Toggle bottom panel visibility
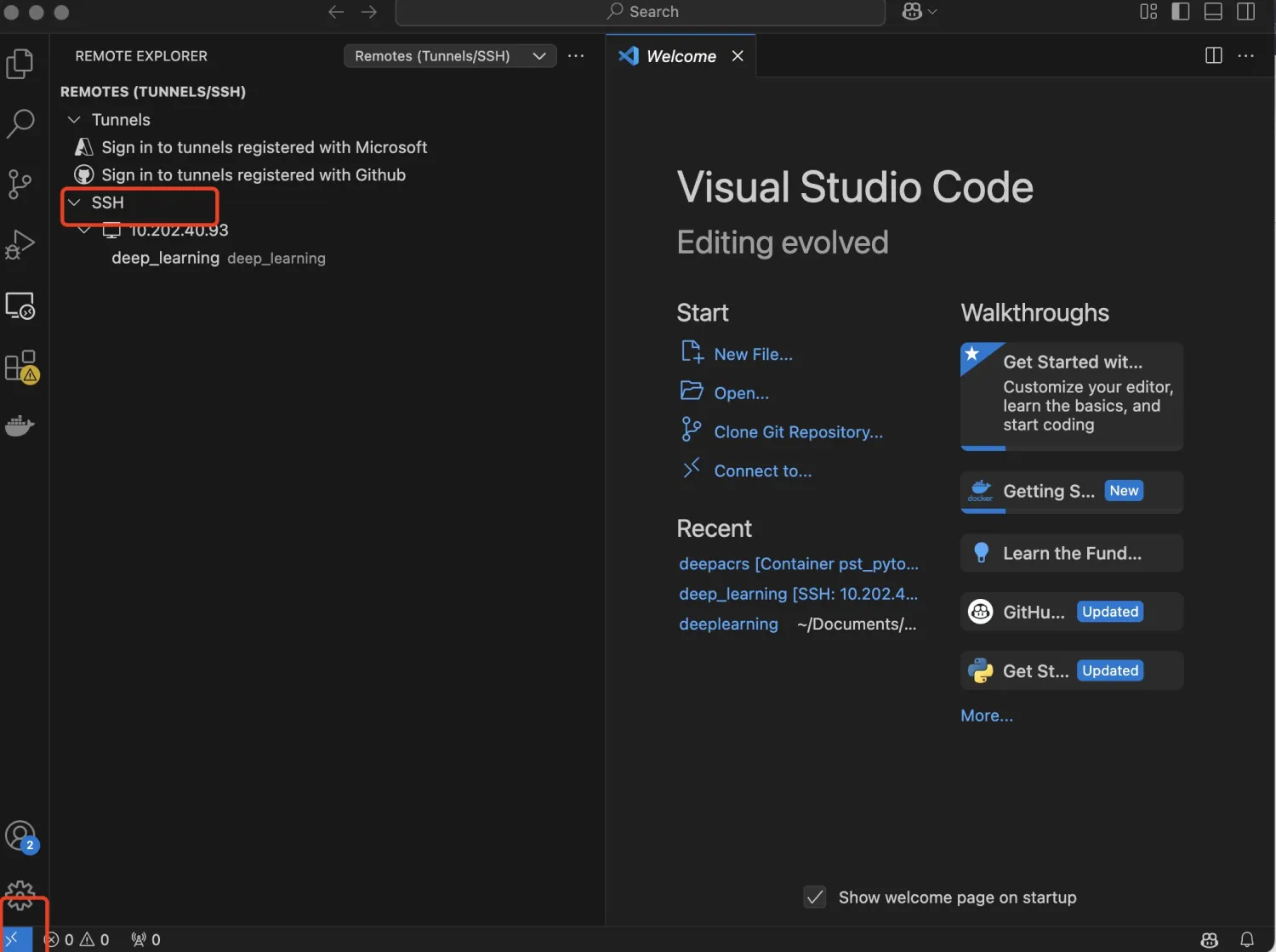Viewport: 1276px width, 952px height. pyautogui.click(x=1214, y=12)
